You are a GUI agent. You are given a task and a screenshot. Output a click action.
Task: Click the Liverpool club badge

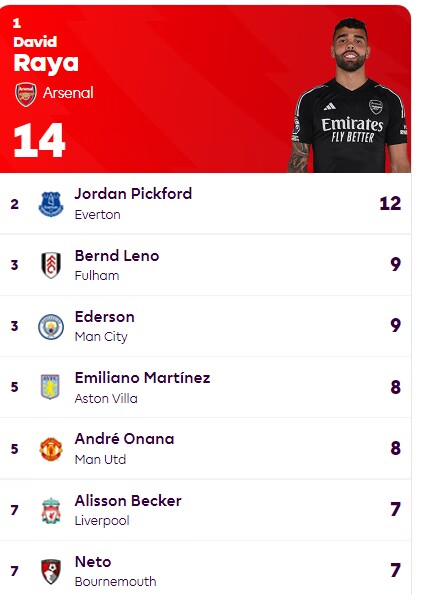[51, 510]
